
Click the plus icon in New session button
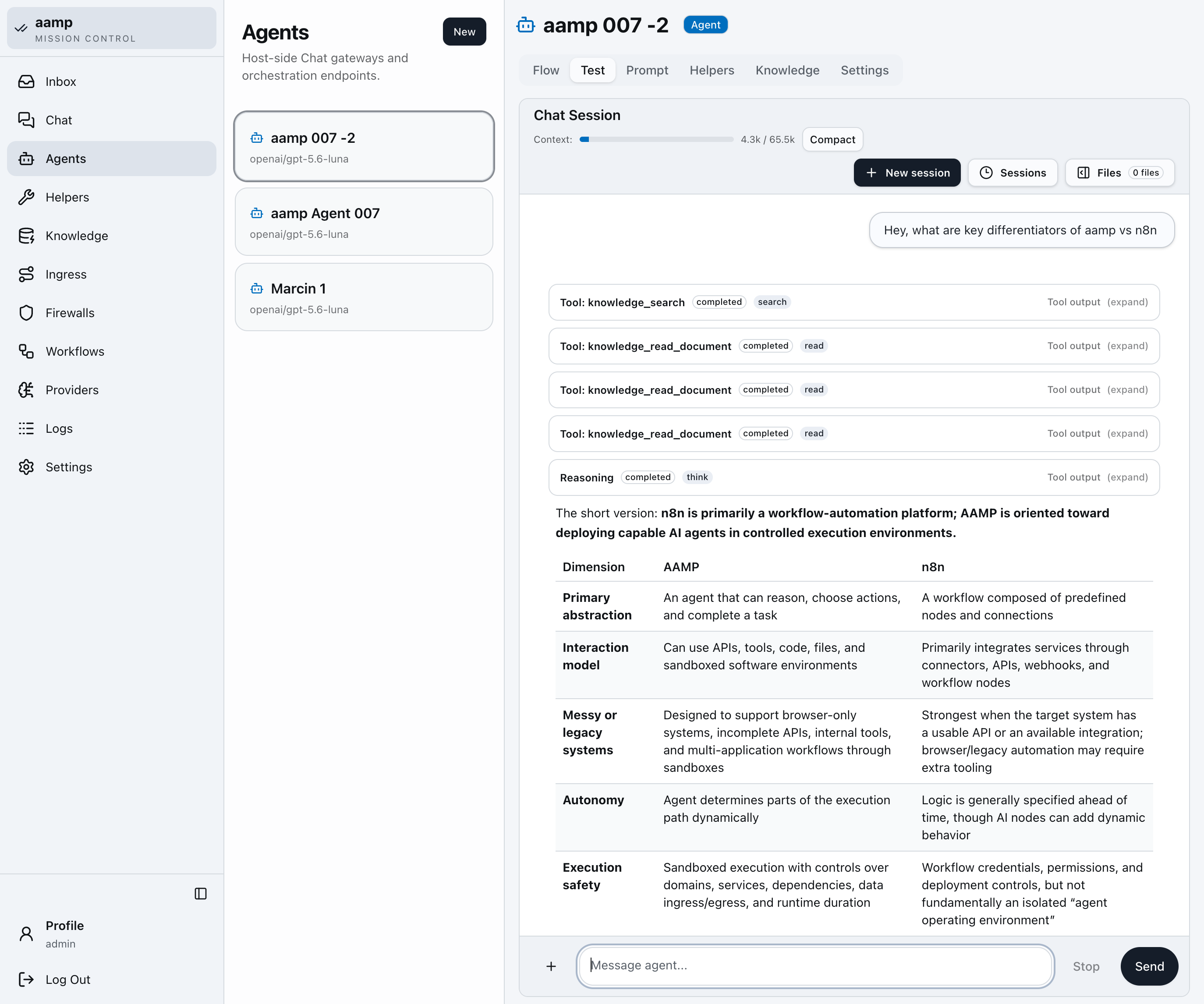(871, 173)
